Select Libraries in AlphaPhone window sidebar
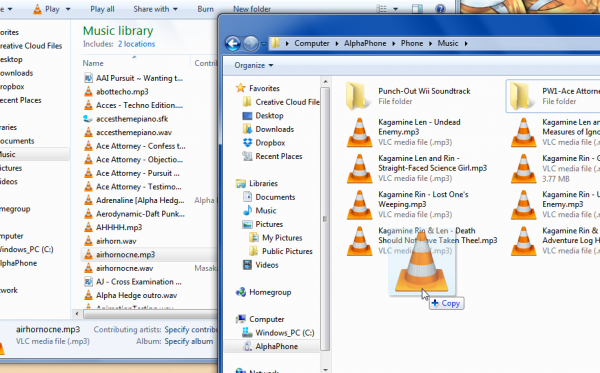This screenshot has height=373, width=600. tap(257, 183)
